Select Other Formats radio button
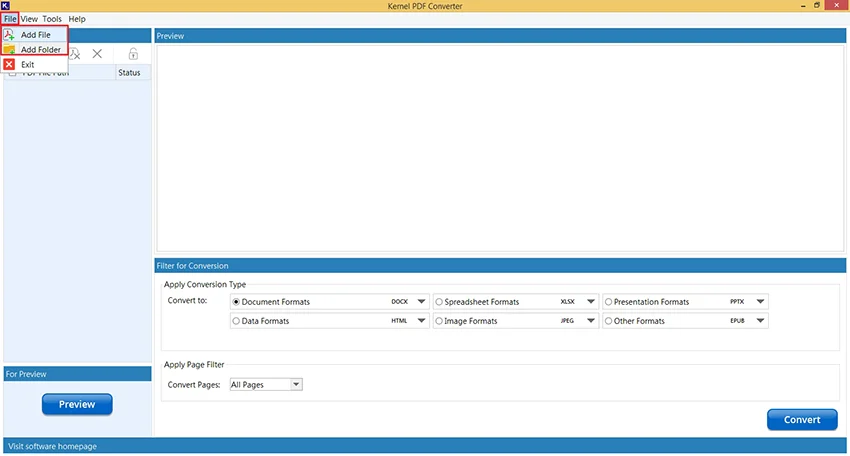850x456 pixels. (608, 321)
